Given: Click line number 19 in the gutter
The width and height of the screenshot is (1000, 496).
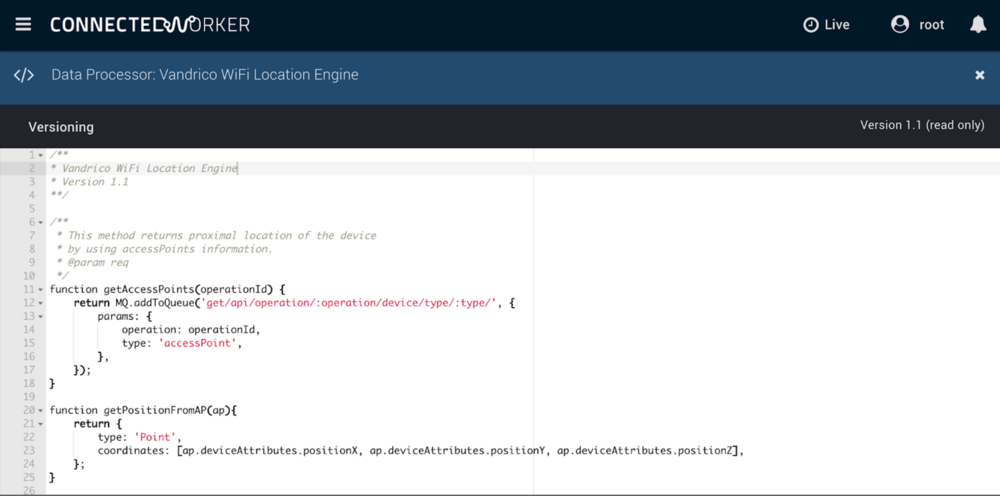Looking at the screenshot, I should [x=31, y=397].
